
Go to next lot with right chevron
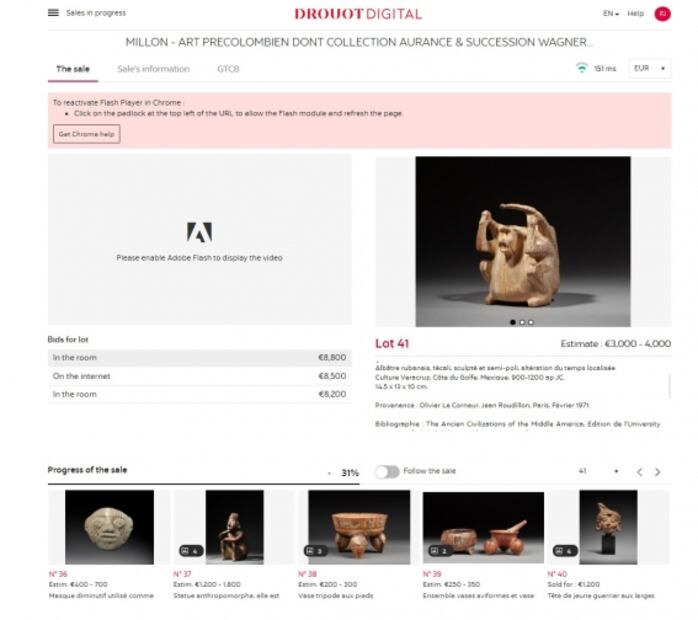[657, 472]
